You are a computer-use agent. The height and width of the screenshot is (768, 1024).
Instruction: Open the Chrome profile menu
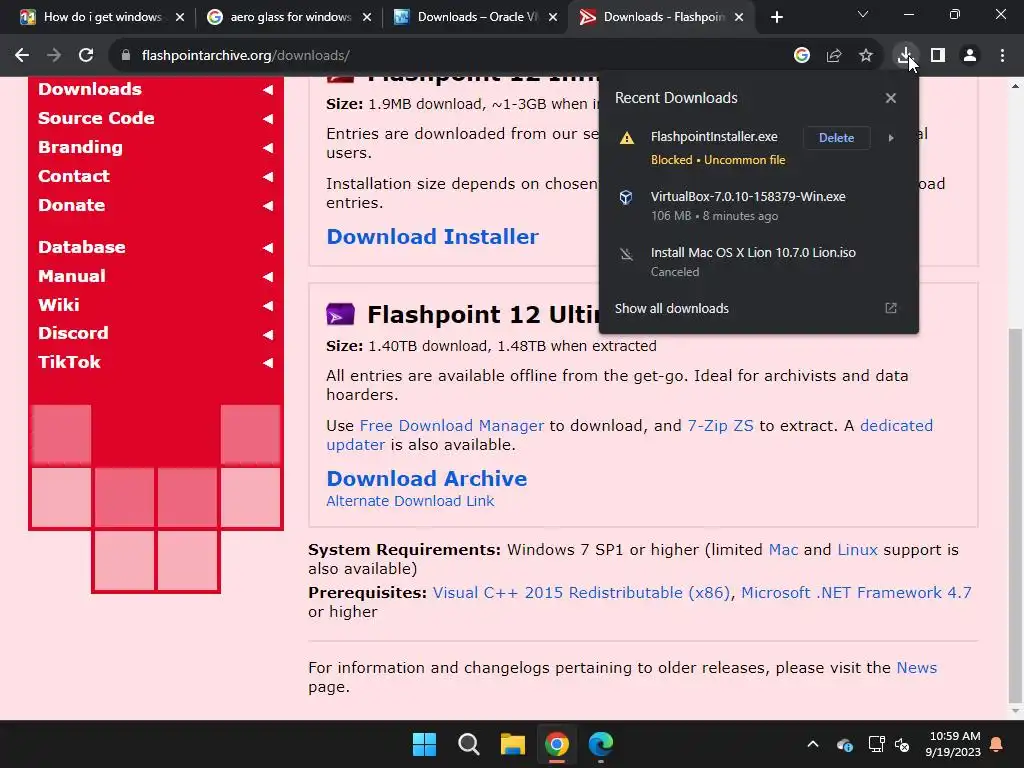pyautogui.click(x=970, y=56)
